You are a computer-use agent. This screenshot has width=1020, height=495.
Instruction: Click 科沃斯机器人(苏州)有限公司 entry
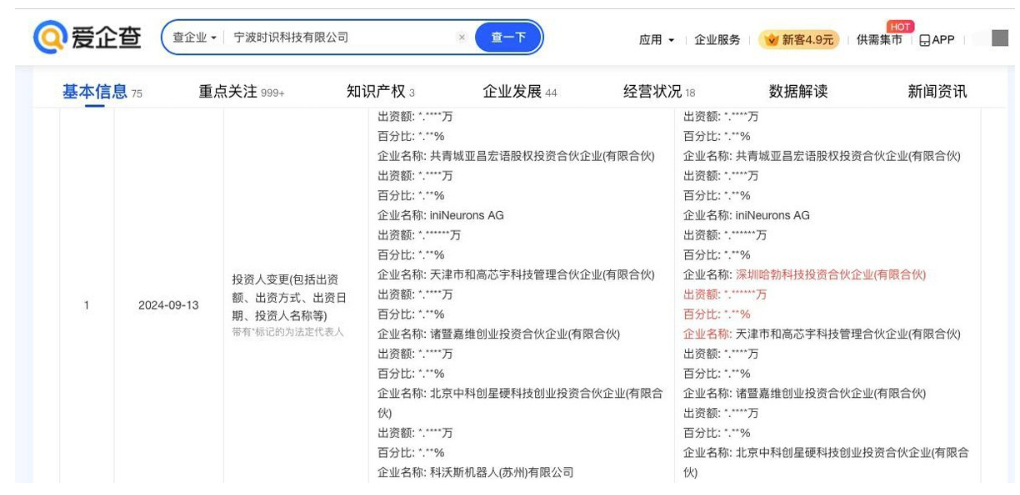point(502,472)
